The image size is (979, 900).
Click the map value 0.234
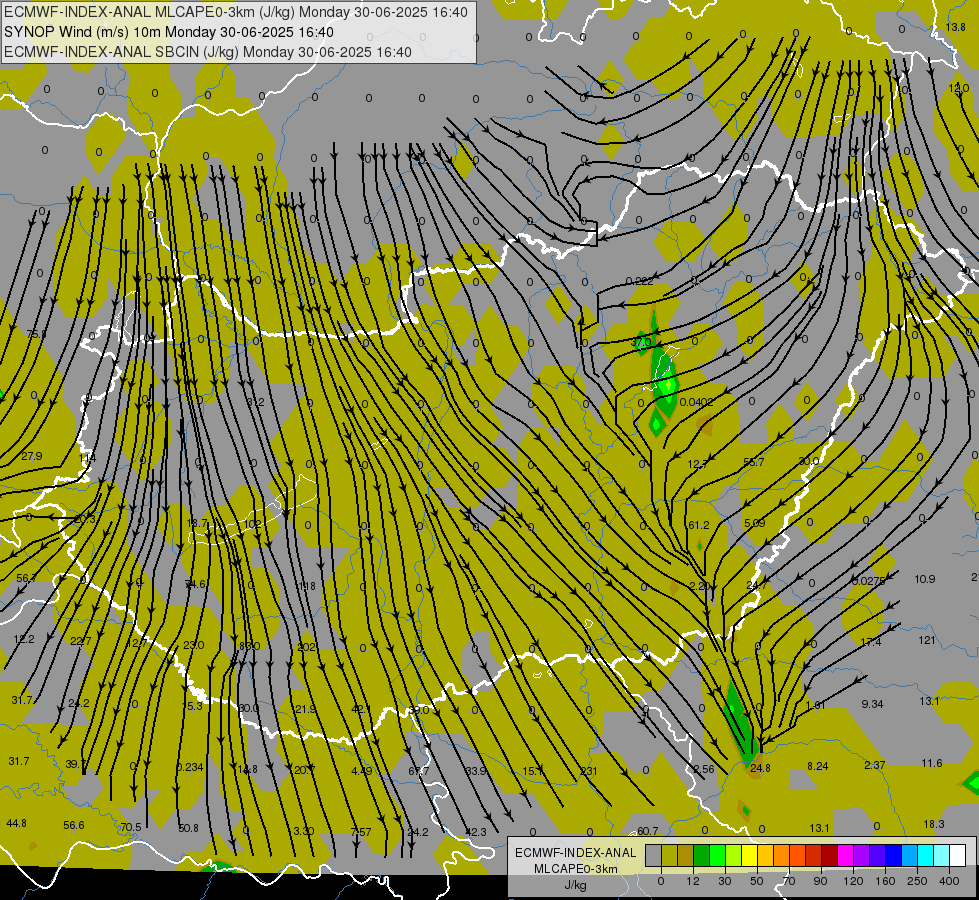pos(190,767)
